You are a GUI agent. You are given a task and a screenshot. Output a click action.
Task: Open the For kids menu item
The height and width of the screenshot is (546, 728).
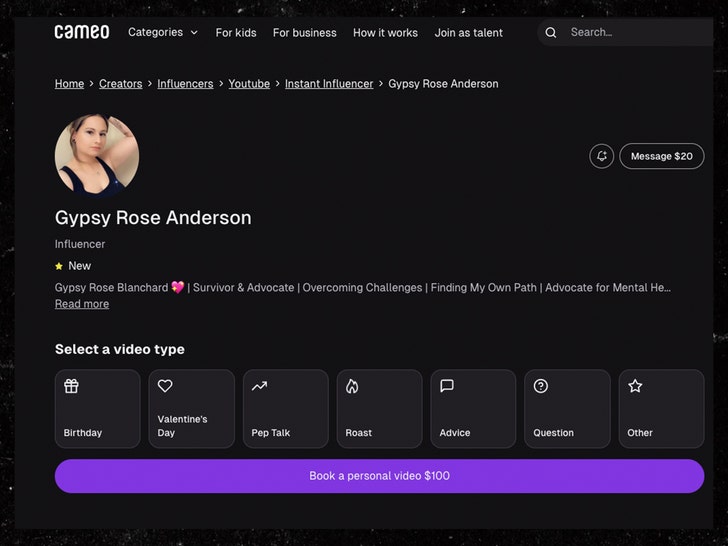(x=236, y=33)
